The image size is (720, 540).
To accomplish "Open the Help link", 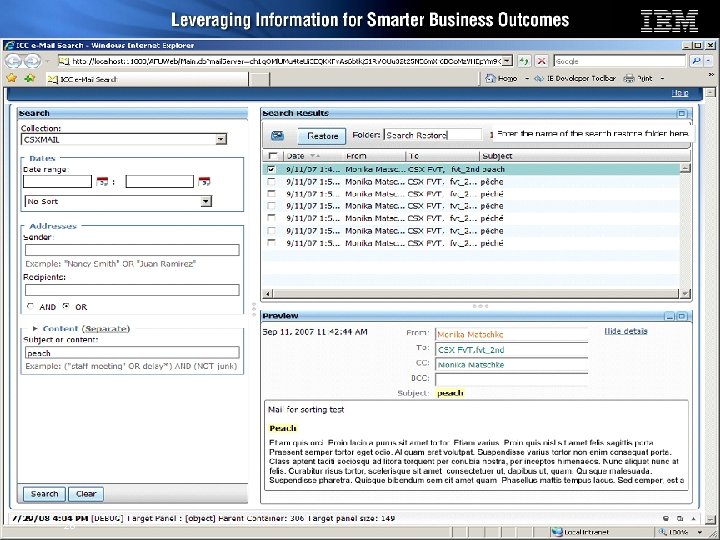I will click(x=680, y=93).
